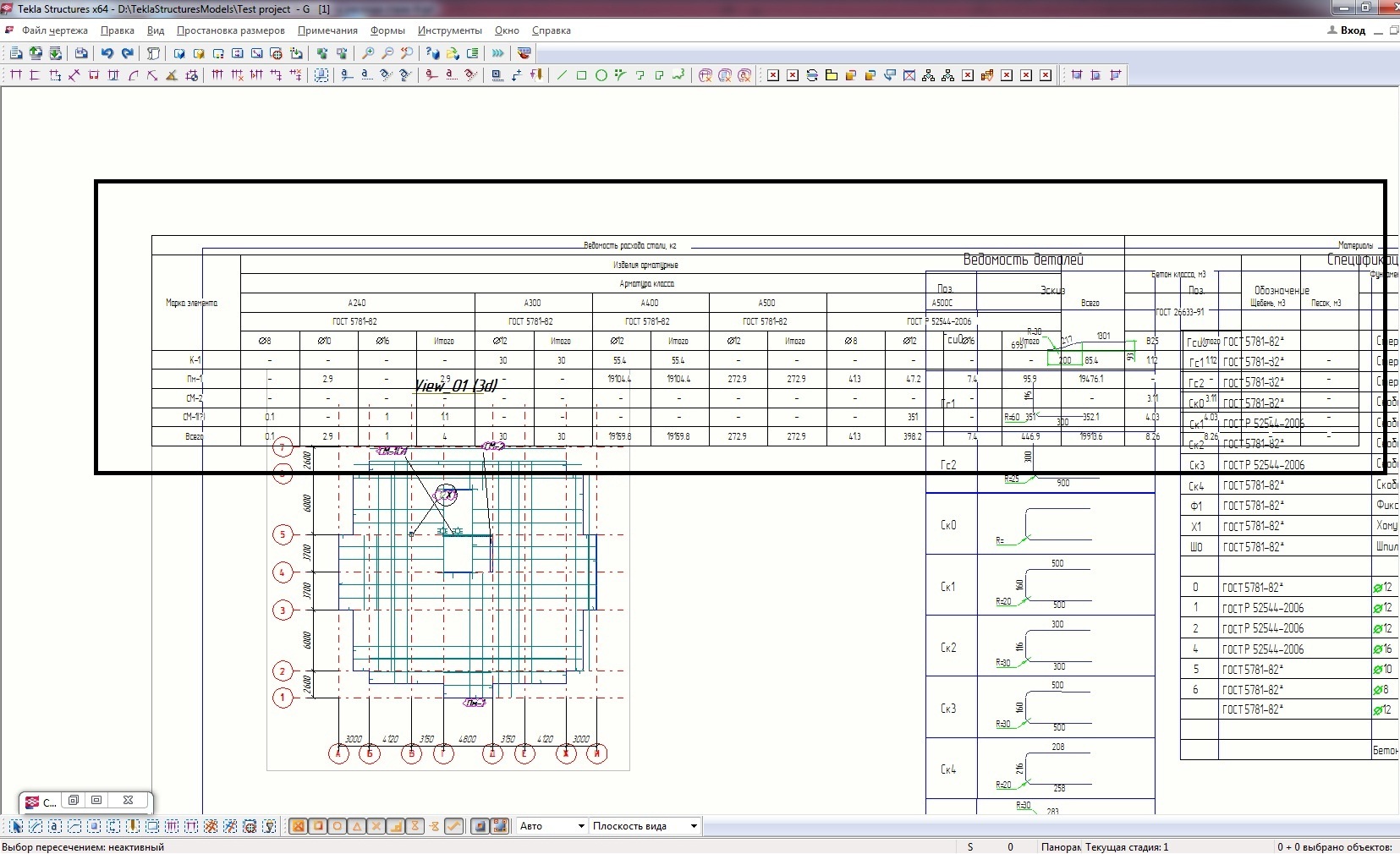Open the Файл чертежа menu
The width and height of the screenshot is (1400, 854).
click(x=54, y=30)
